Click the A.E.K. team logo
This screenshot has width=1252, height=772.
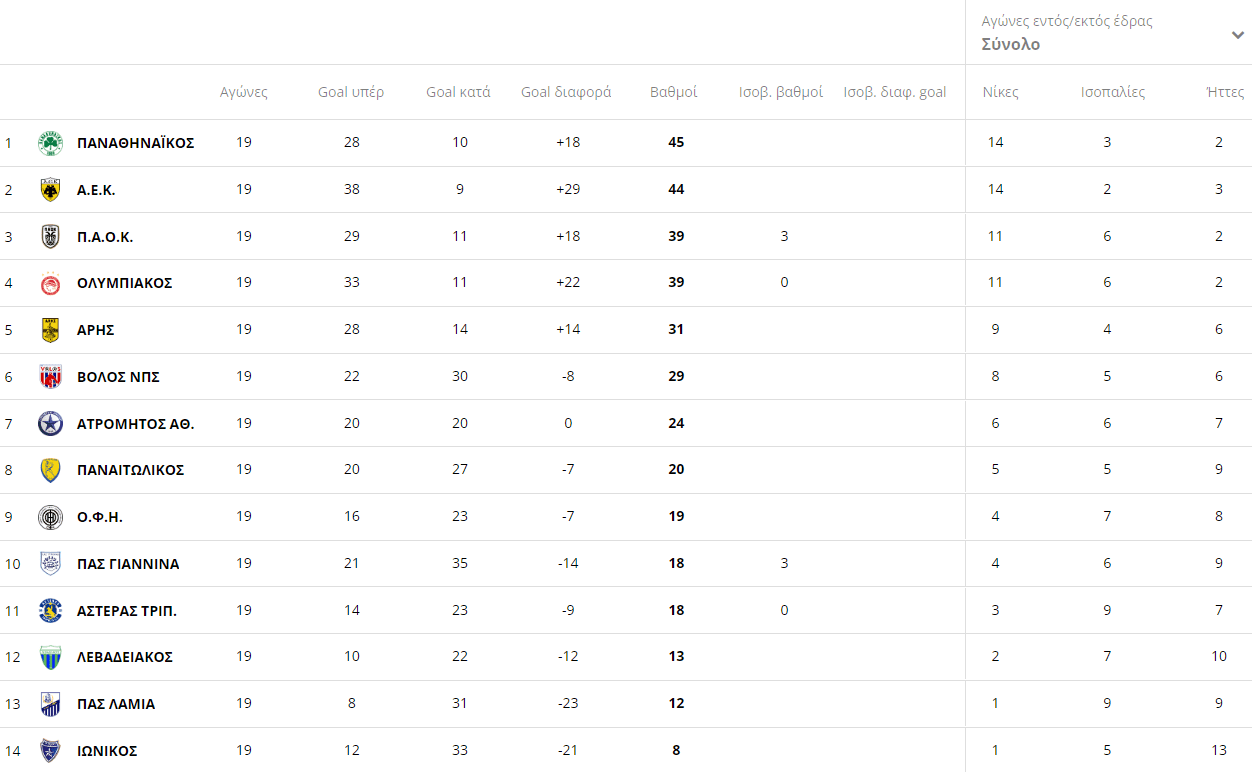point(50,190)
